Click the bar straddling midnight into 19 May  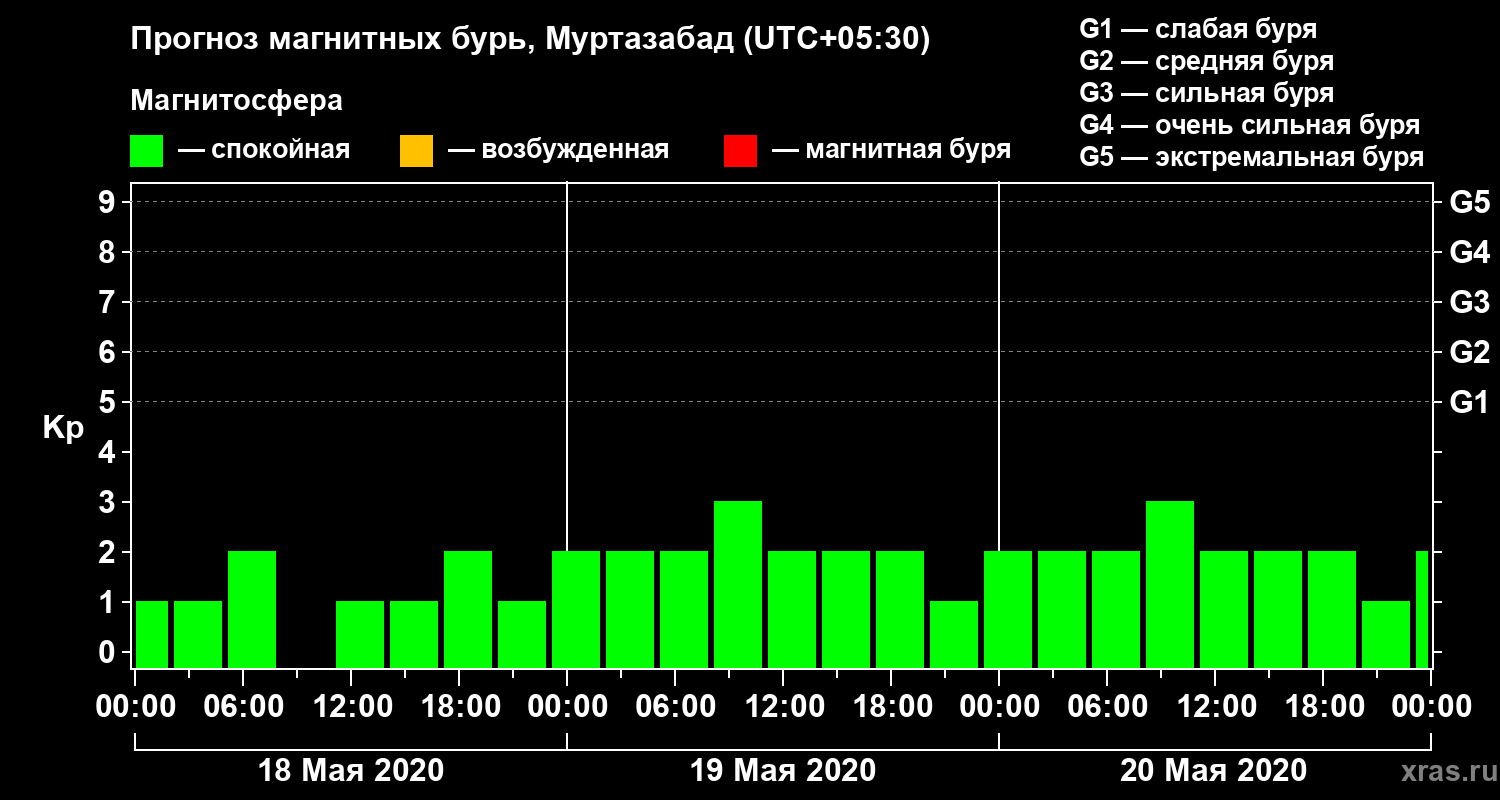(x=576, y=609)
